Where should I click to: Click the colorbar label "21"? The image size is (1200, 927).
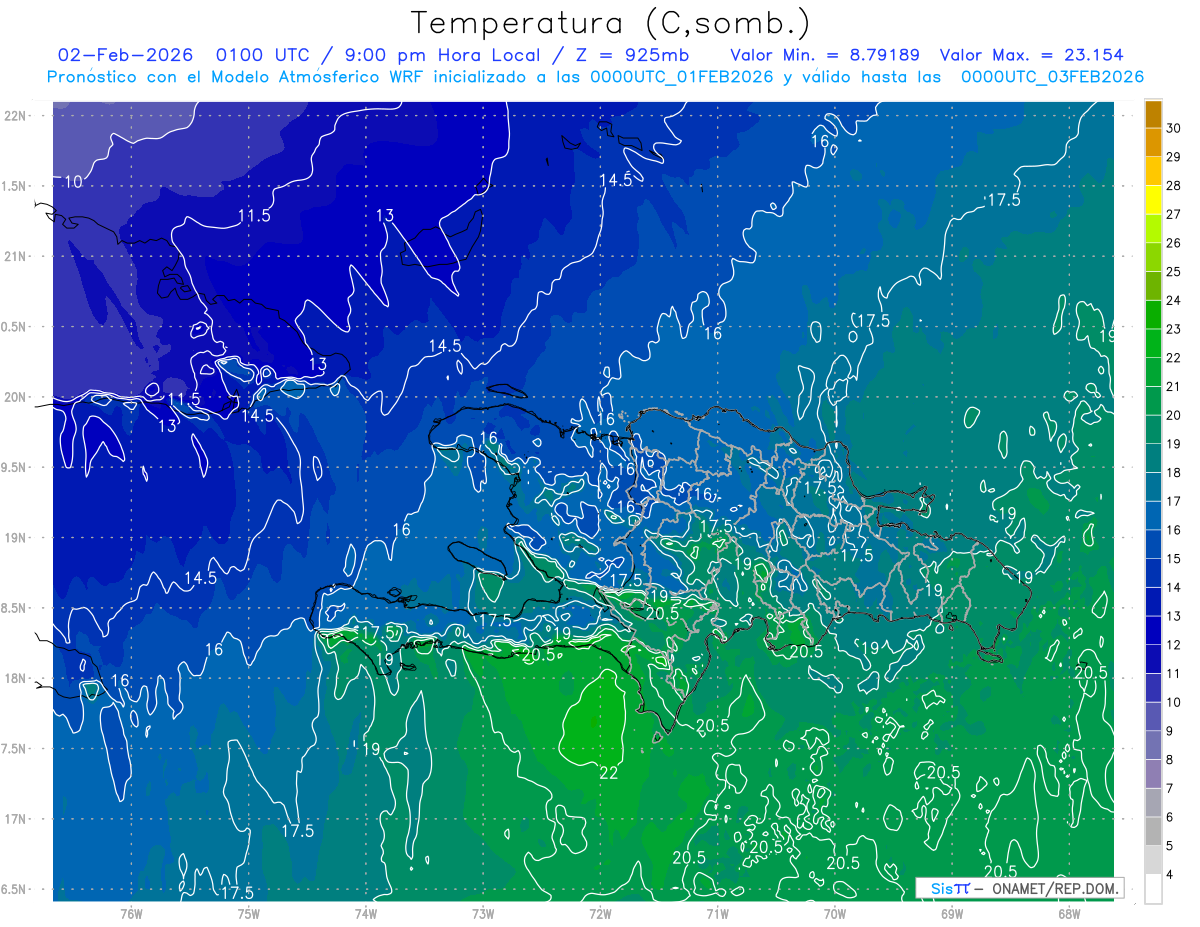(x=1174, y=387)
